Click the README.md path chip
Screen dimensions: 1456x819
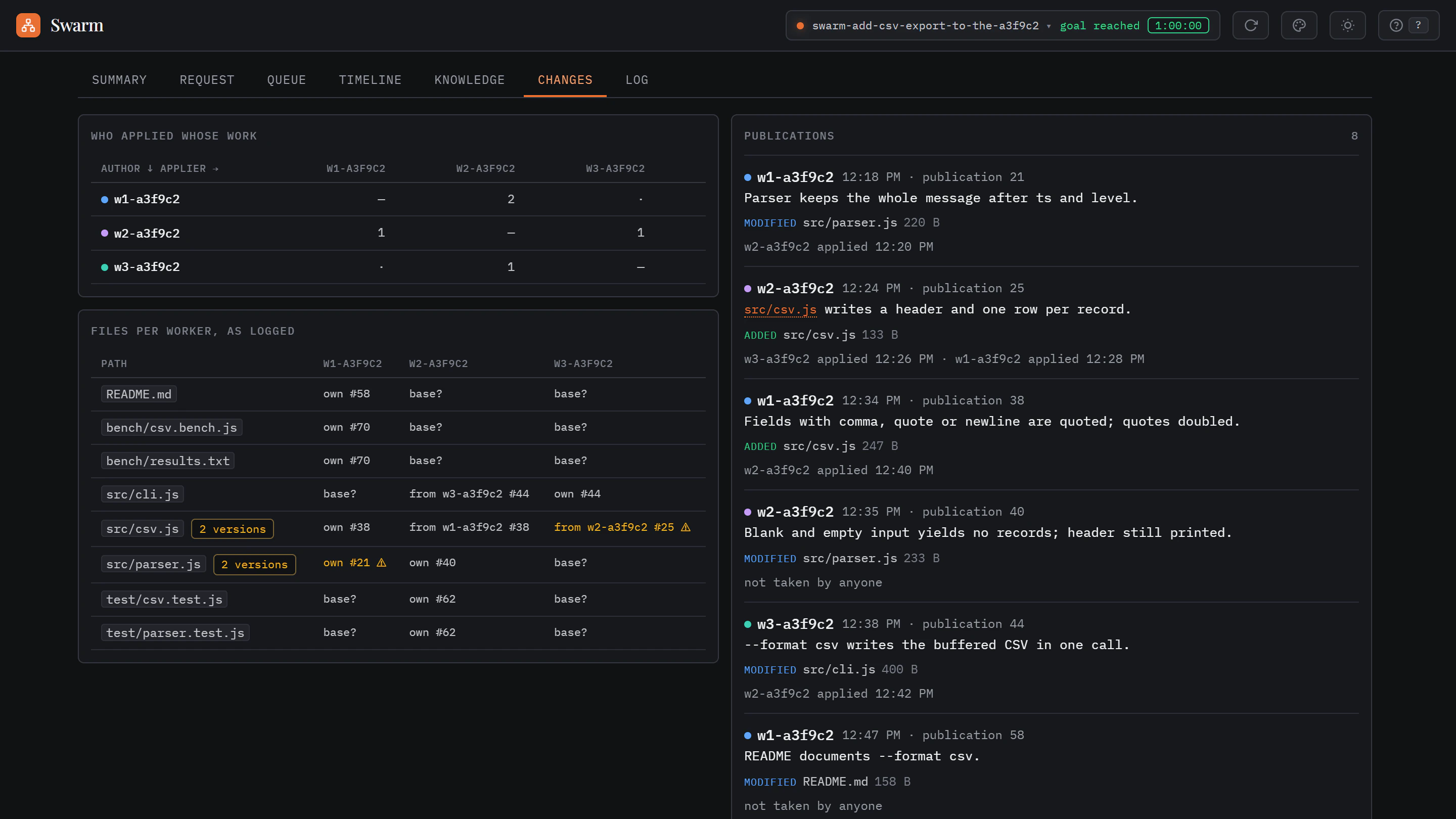click(x=139, y=394)
